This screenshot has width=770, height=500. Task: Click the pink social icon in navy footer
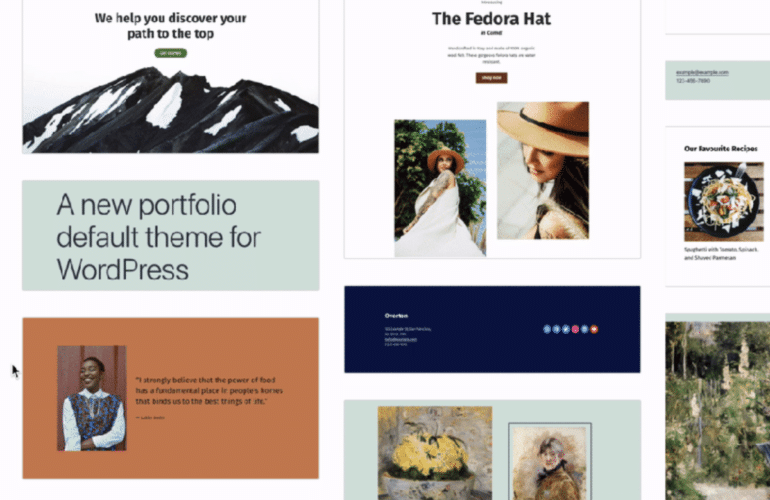click(576, 329)
